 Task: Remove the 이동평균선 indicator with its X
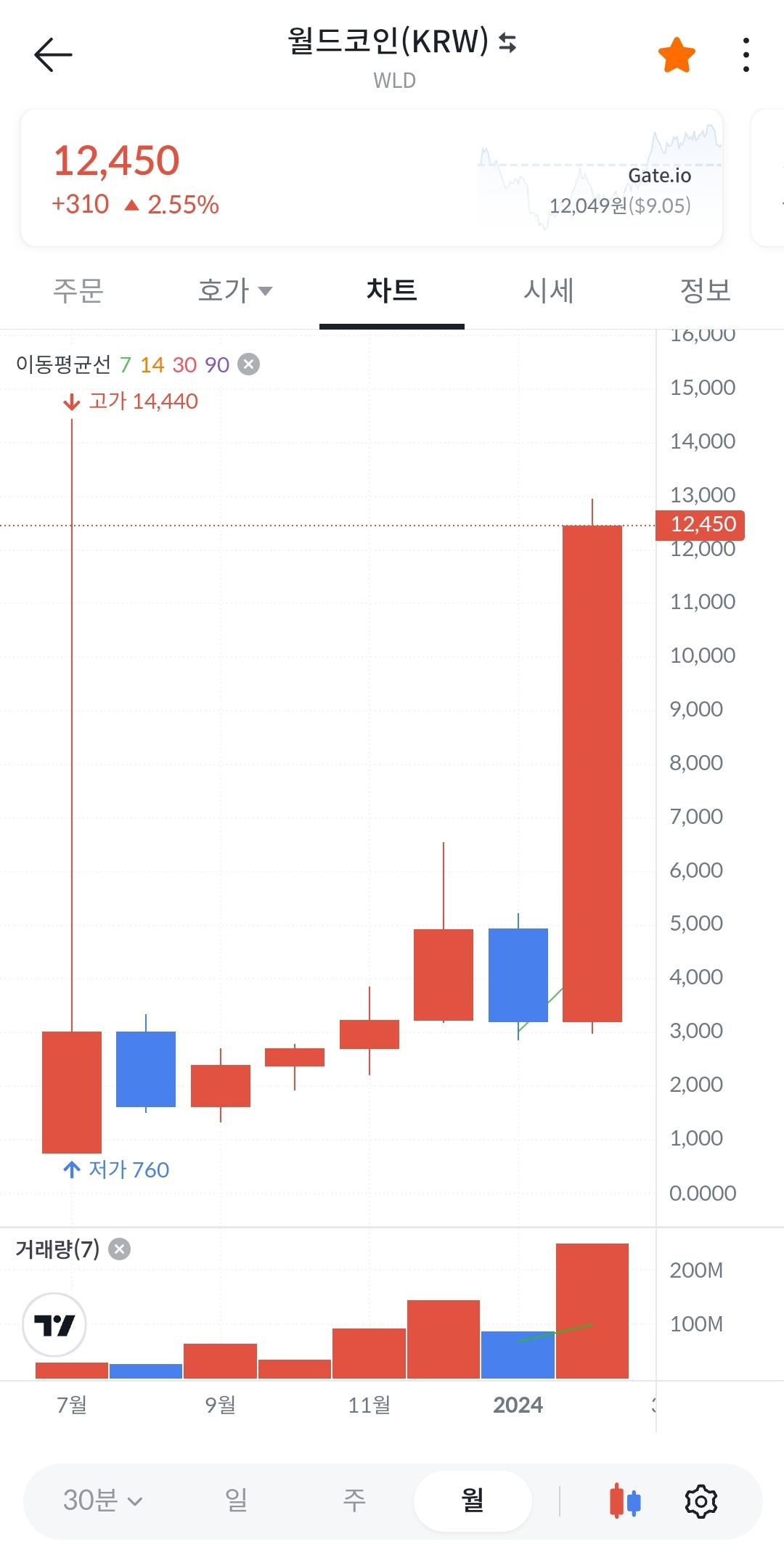pos(248,364)
